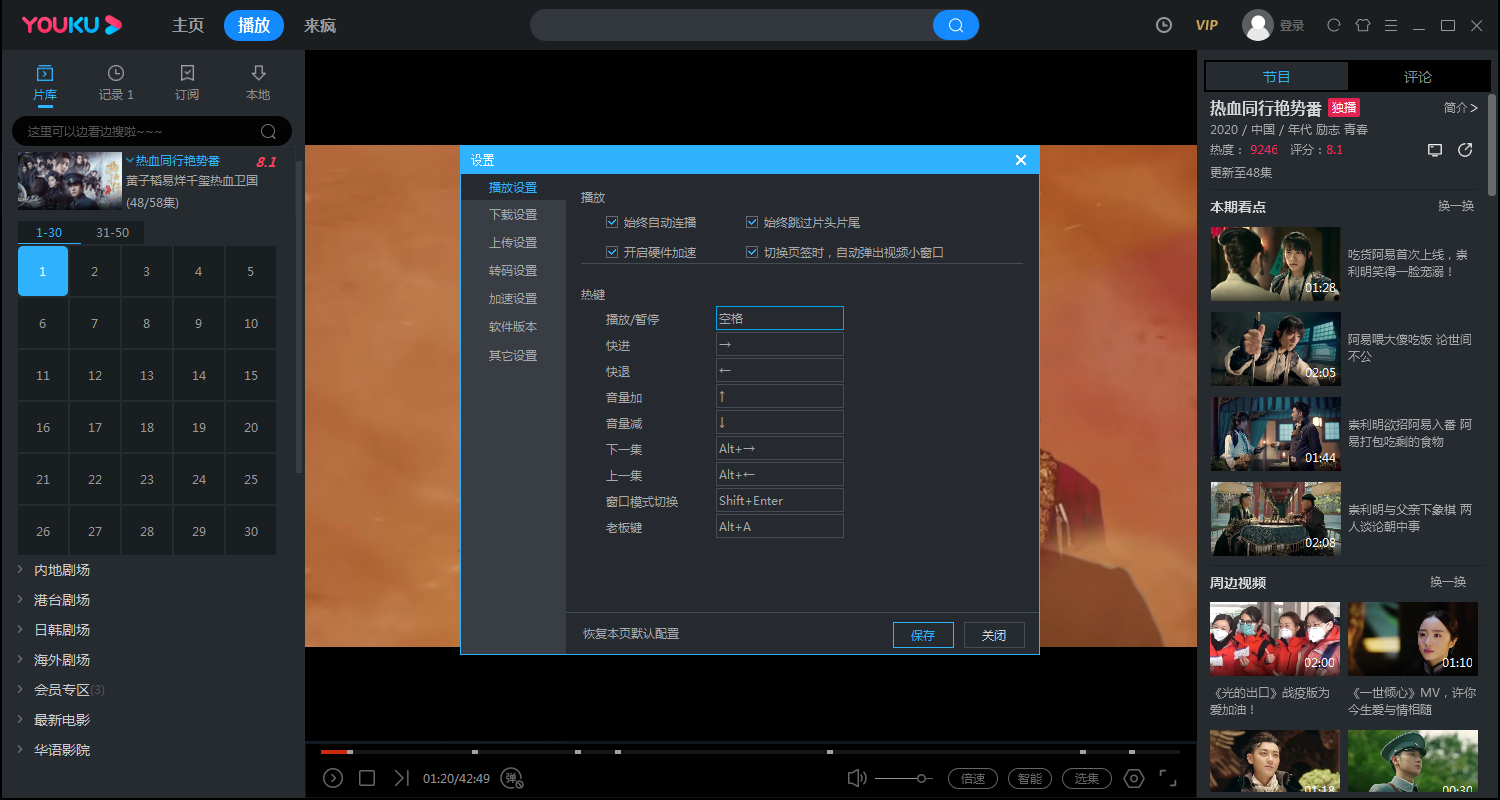Toggle 始终跳过片头片尾 option
The height and width of the screenshot is (800, 1500).
752,222
